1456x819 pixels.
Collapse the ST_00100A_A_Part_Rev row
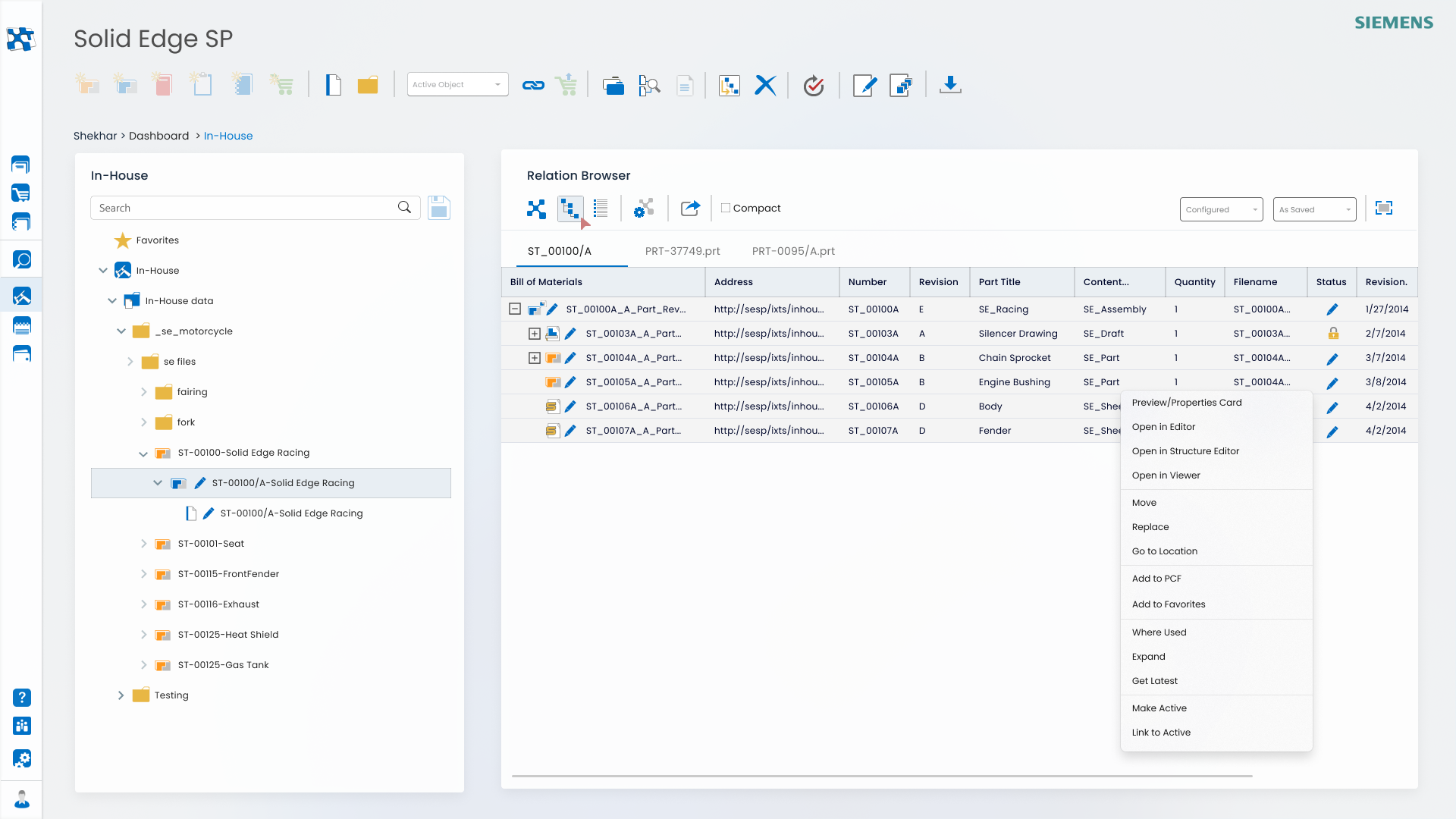coord(515,309)
